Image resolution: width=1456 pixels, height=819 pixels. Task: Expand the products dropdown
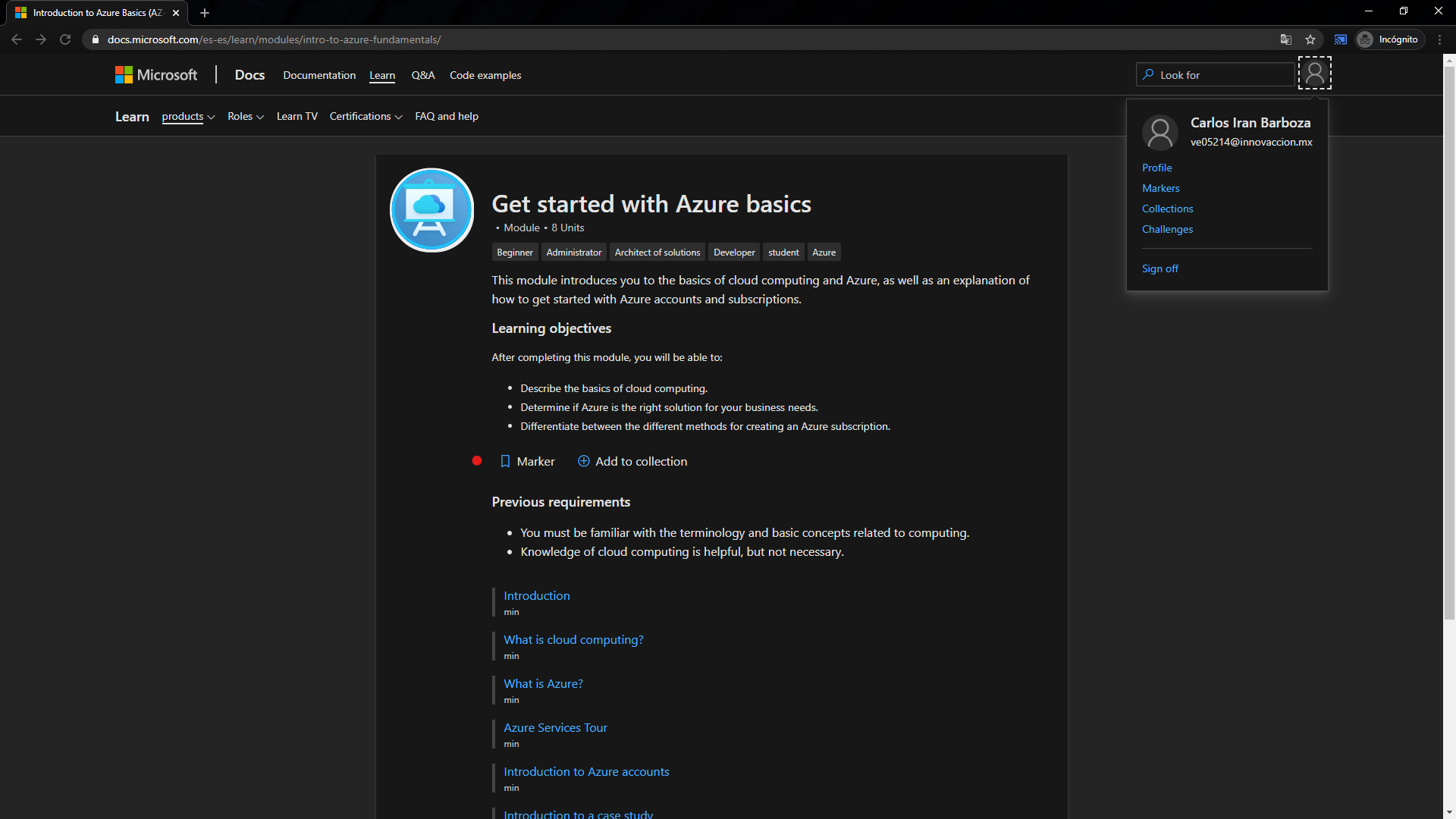click(188, 116)
